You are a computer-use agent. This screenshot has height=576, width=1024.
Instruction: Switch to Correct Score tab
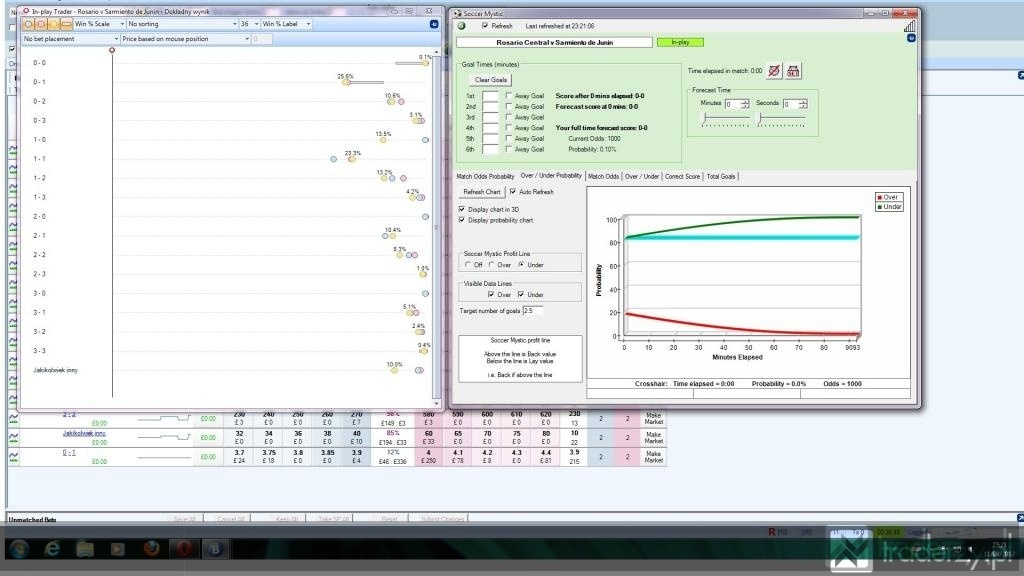tap(682, 176)
